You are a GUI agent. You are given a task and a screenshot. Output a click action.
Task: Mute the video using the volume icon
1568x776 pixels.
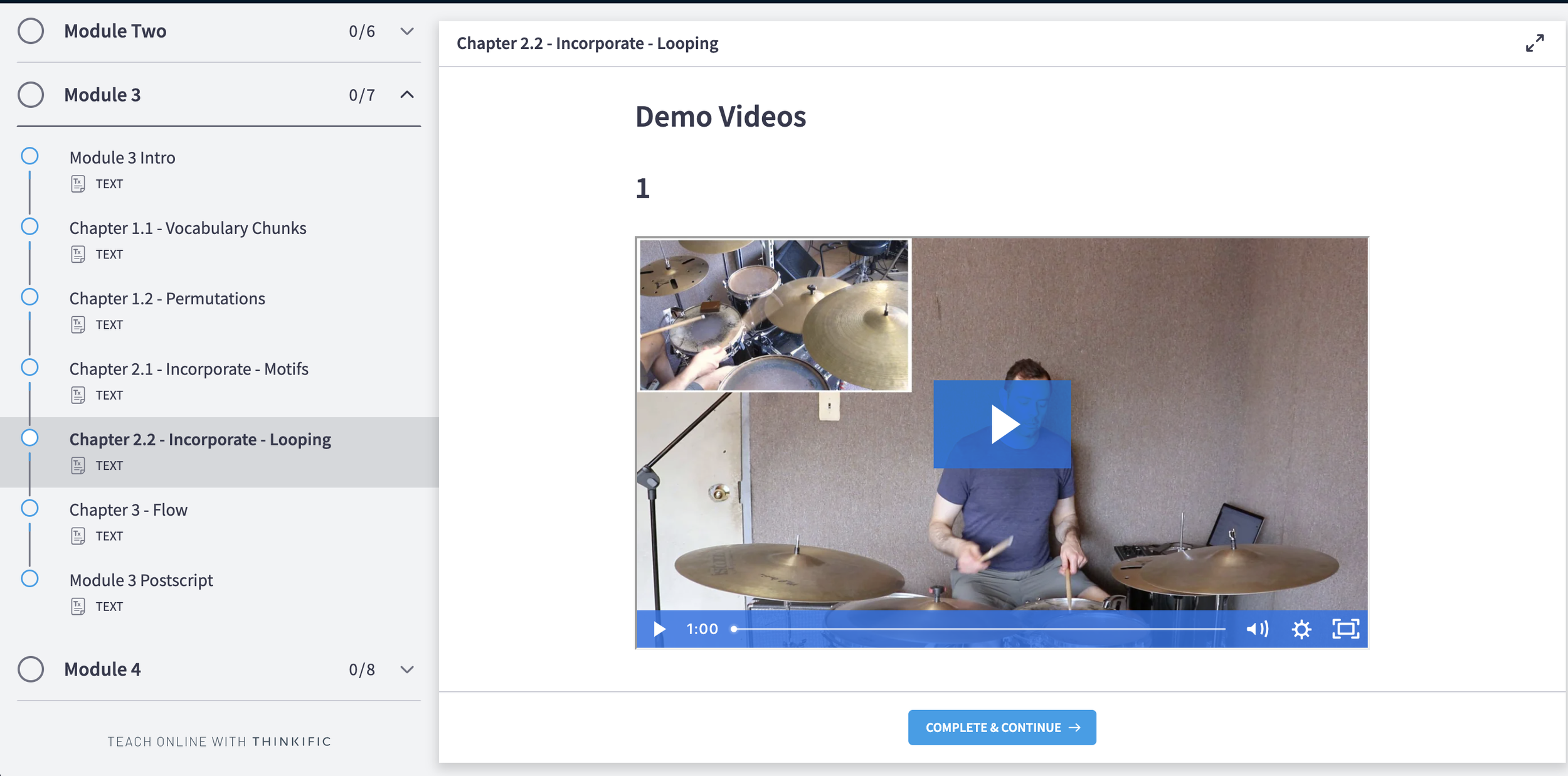1257,629
